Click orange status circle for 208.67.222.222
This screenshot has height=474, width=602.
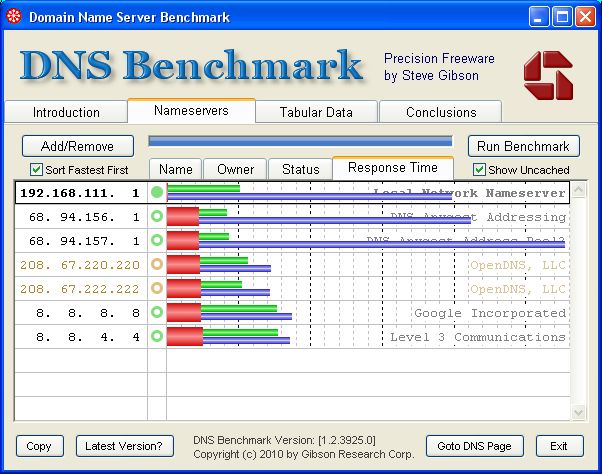(x=156, y=289)
